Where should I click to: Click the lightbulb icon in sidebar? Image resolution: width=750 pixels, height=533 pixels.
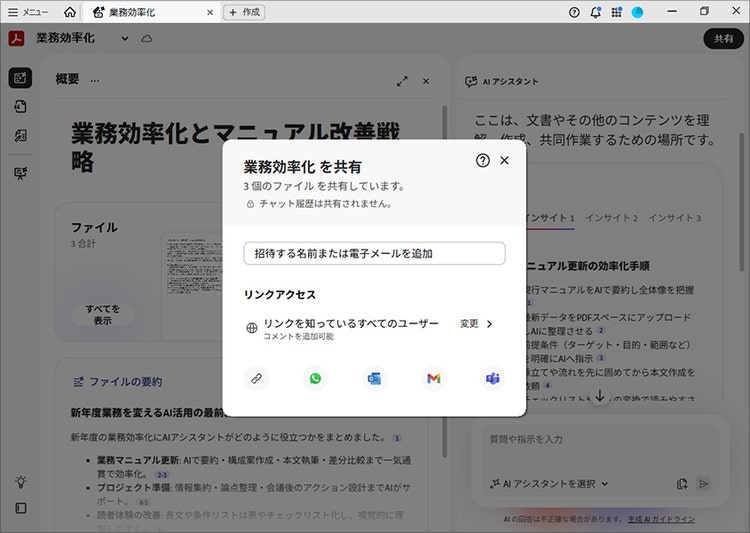21,481
